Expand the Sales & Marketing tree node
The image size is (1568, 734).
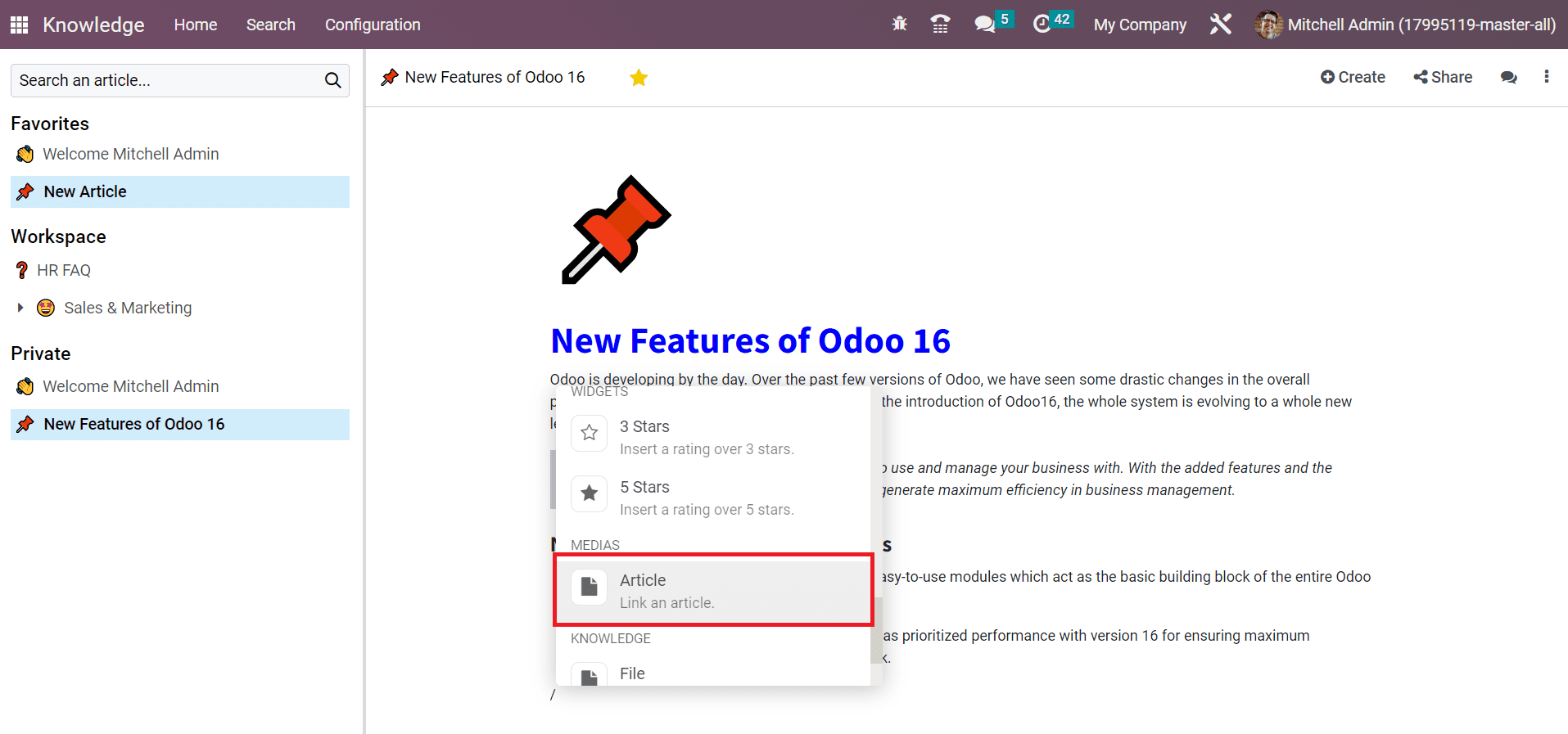20,308
